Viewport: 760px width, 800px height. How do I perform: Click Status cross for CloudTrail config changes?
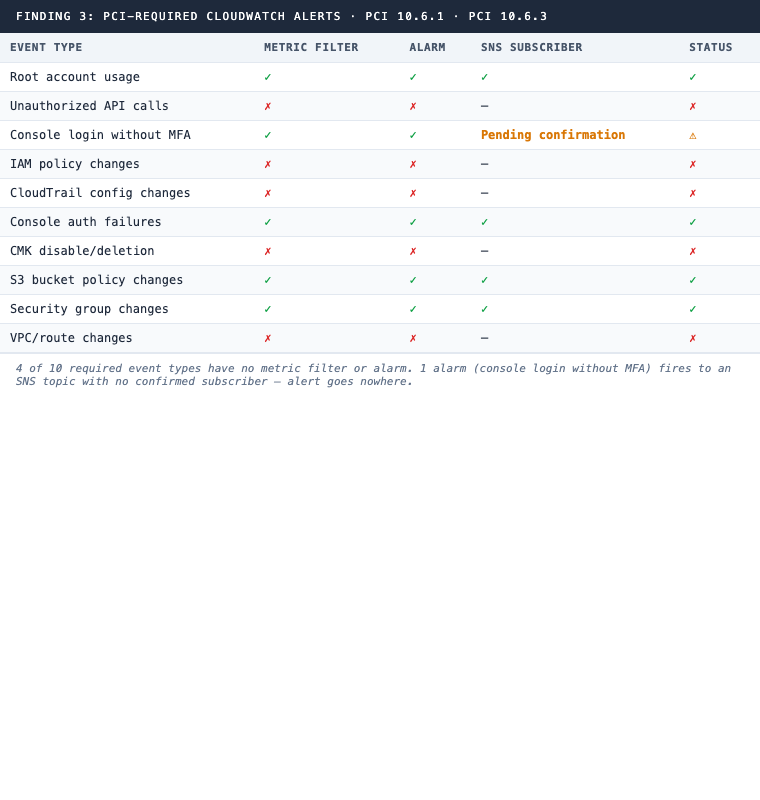693,193
